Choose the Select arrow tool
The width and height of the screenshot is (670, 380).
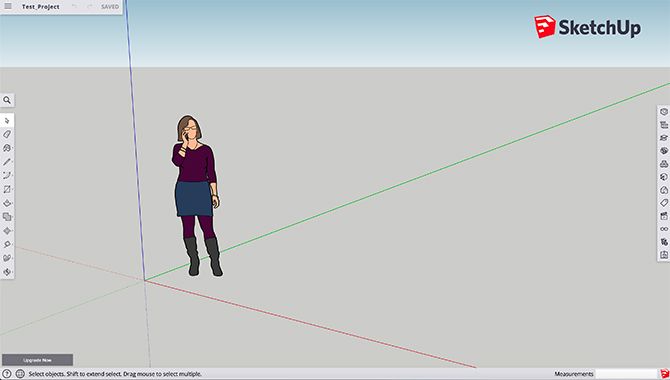(7, 121)
